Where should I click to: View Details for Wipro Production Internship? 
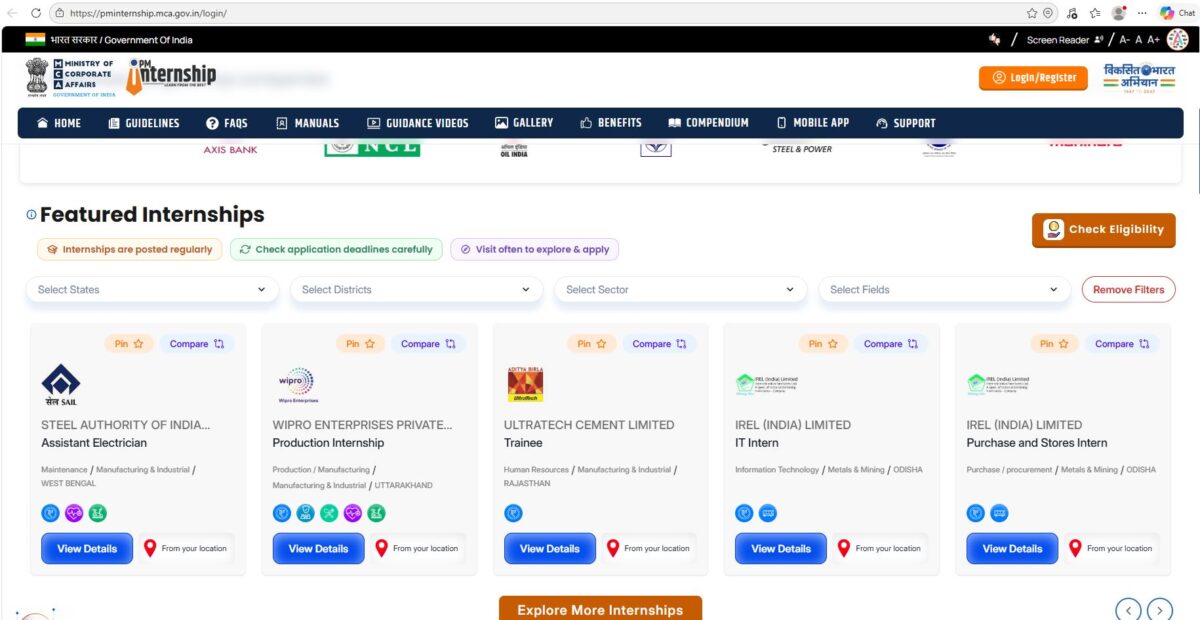coord(318,548)
